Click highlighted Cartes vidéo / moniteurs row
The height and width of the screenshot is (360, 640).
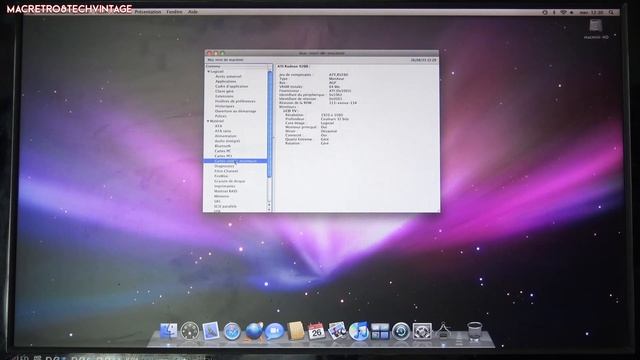pyautogui.click(x=236, y=161)
